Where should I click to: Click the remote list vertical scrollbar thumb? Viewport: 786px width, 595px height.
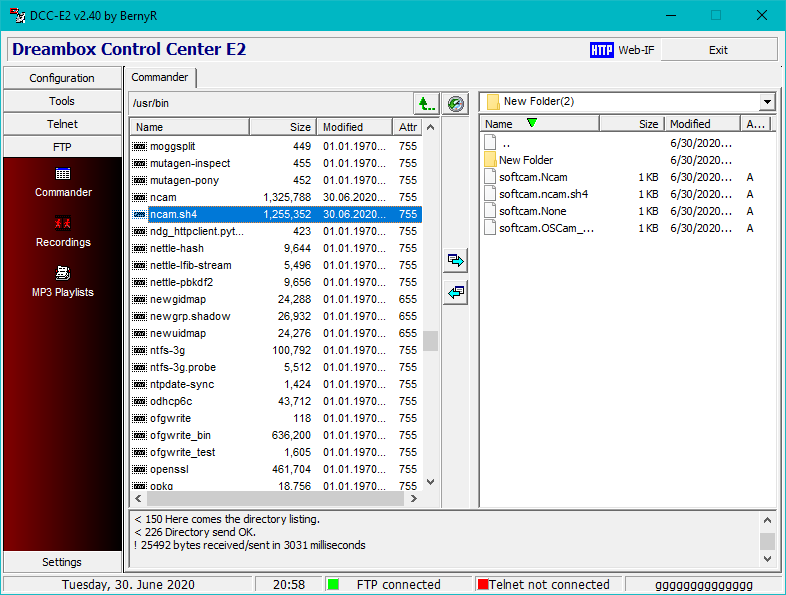[x=431, y=341]
